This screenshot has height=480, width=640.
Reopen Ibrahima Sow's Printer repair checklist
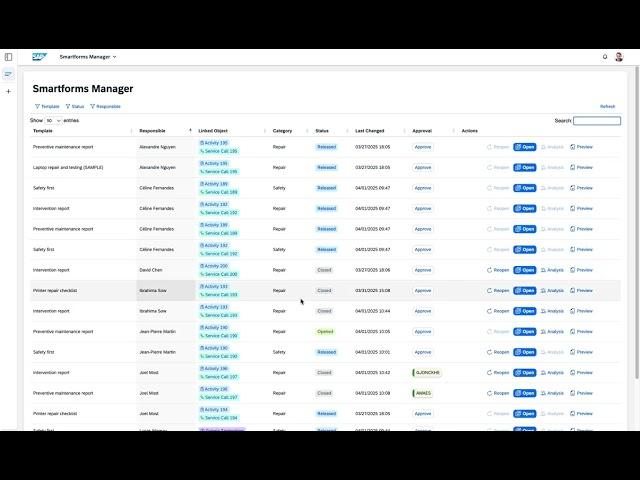click(498, 291)
